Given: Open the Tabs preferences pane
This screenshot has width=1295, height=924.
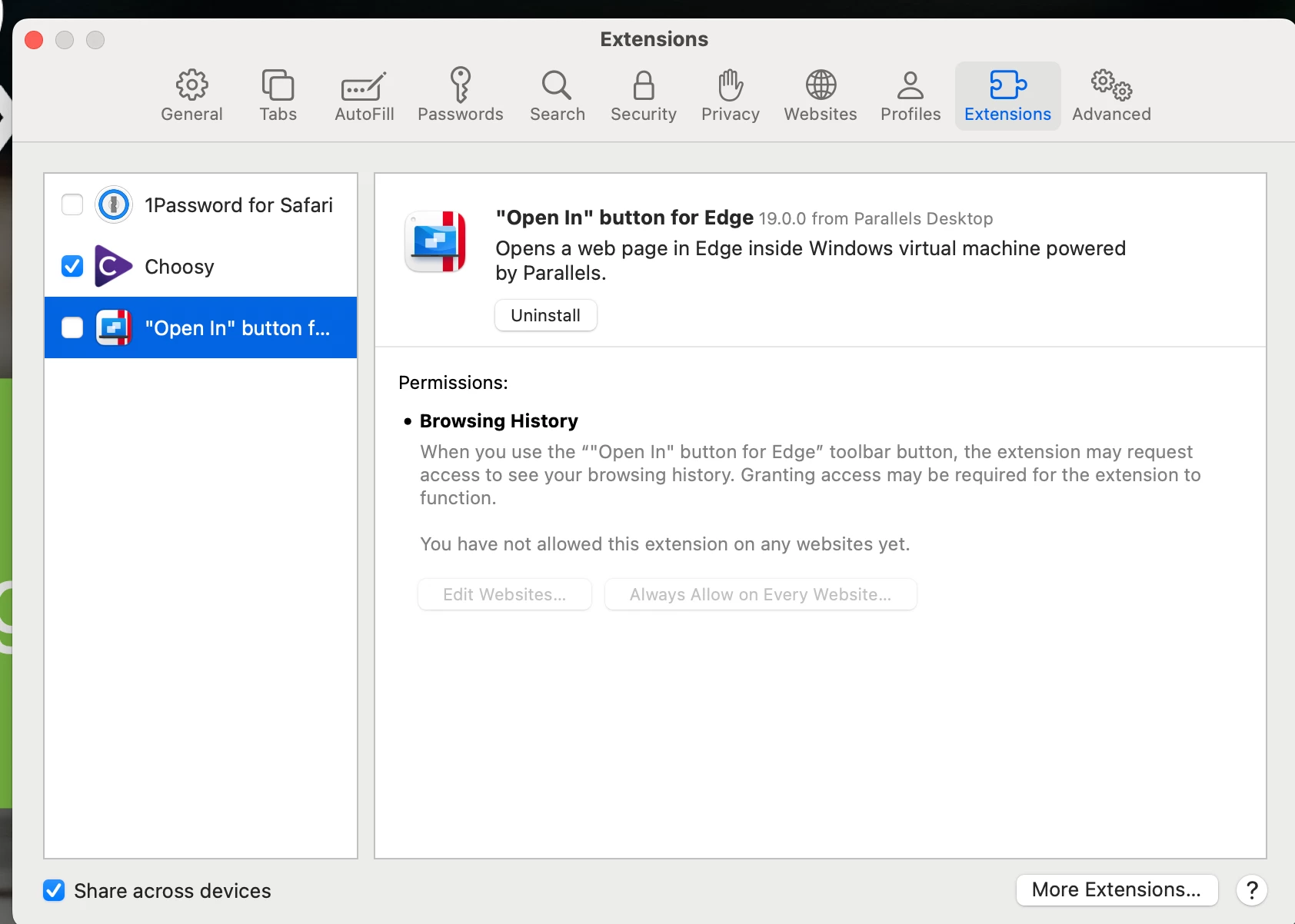Looking at the screenshot, I should [x=278, y=96].
